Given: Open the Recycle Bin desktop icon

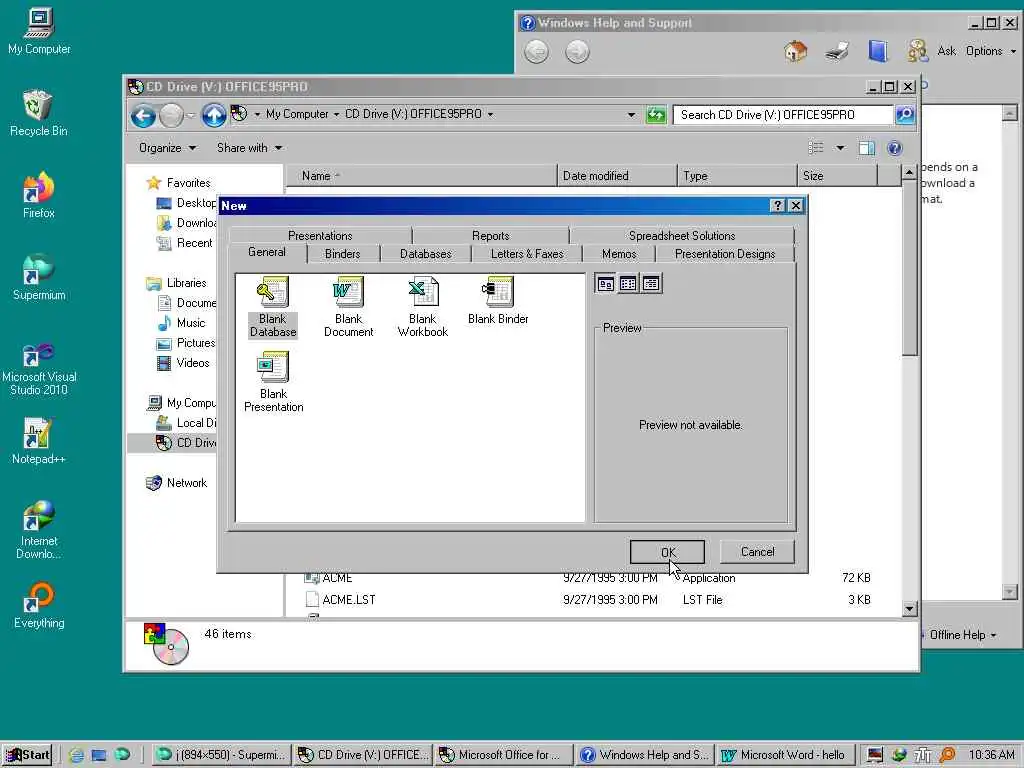Looking at the screenshot, I should pyautogui.click(x=39, y=113).
